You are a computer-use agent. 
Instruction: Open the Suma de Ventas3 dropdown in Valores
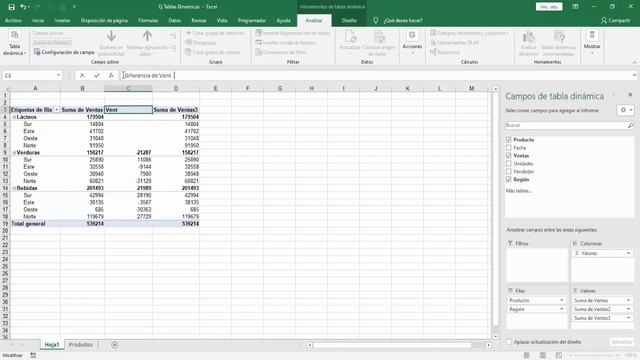pyautogui.click(x=629, y=318)
